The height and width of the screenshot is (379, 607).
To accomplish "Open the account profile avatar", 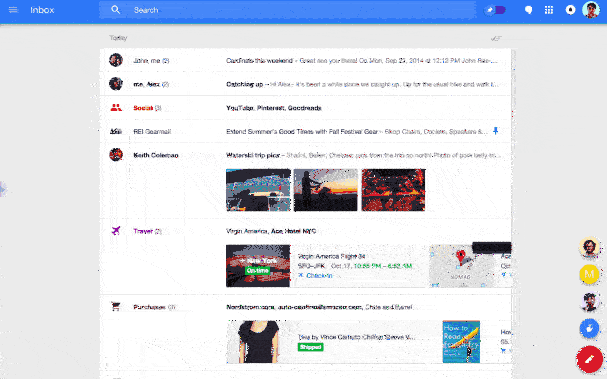I will click(591, 10).
